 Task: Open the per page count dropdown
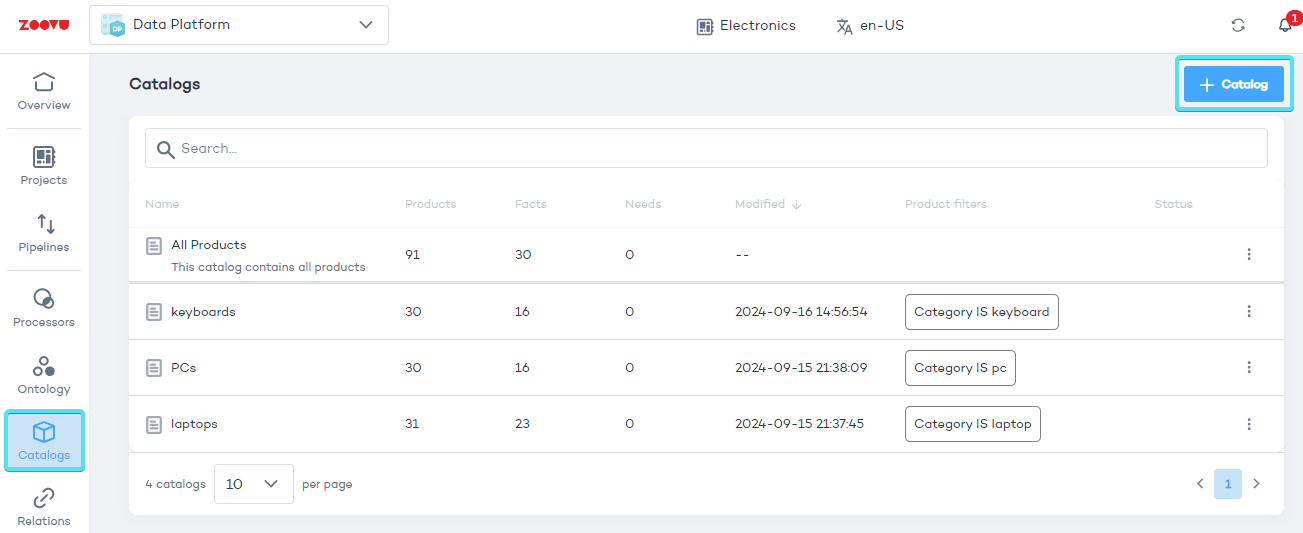(x=253, y=484)
